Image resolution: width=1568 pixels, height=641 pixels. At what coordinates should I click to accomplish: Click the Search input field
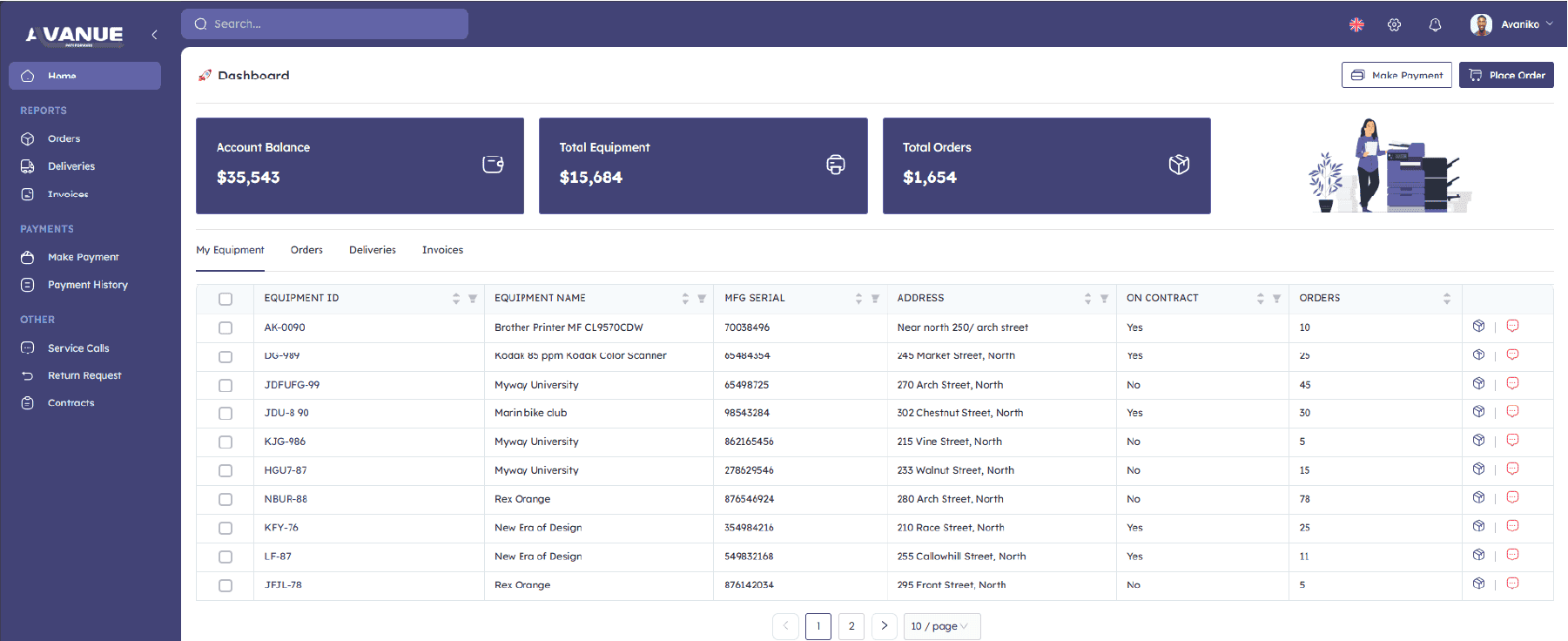pos(325,24)
